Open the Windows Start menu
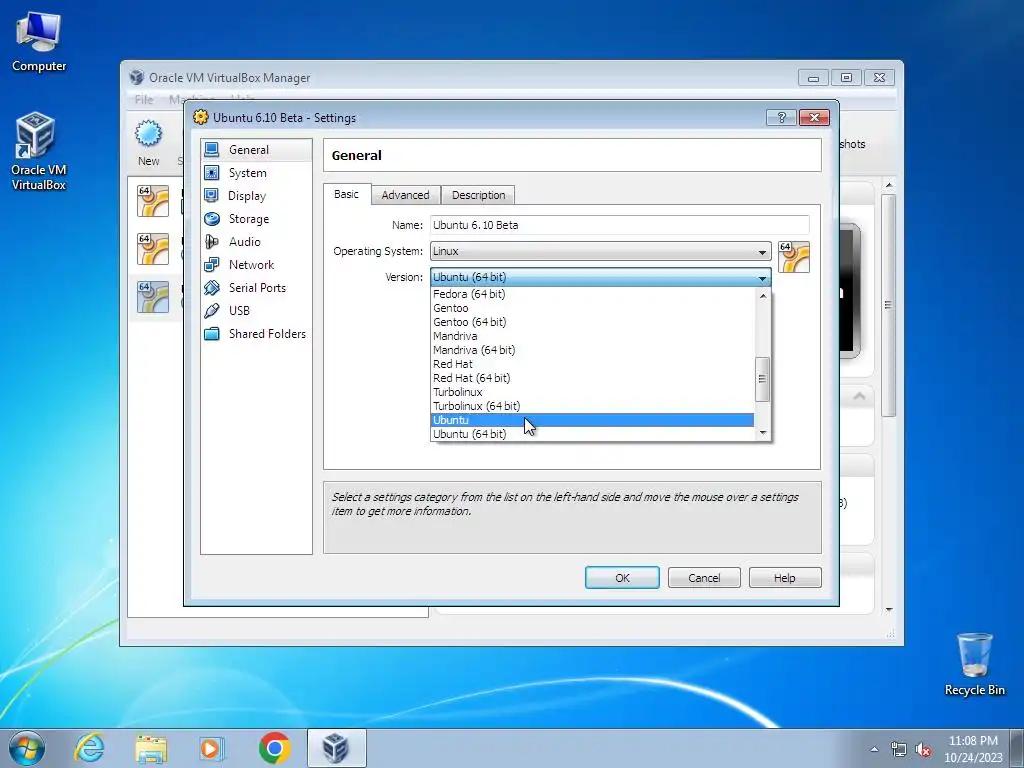The width and height of the screenshot is (1024, 768). click(x=27, y=748)
